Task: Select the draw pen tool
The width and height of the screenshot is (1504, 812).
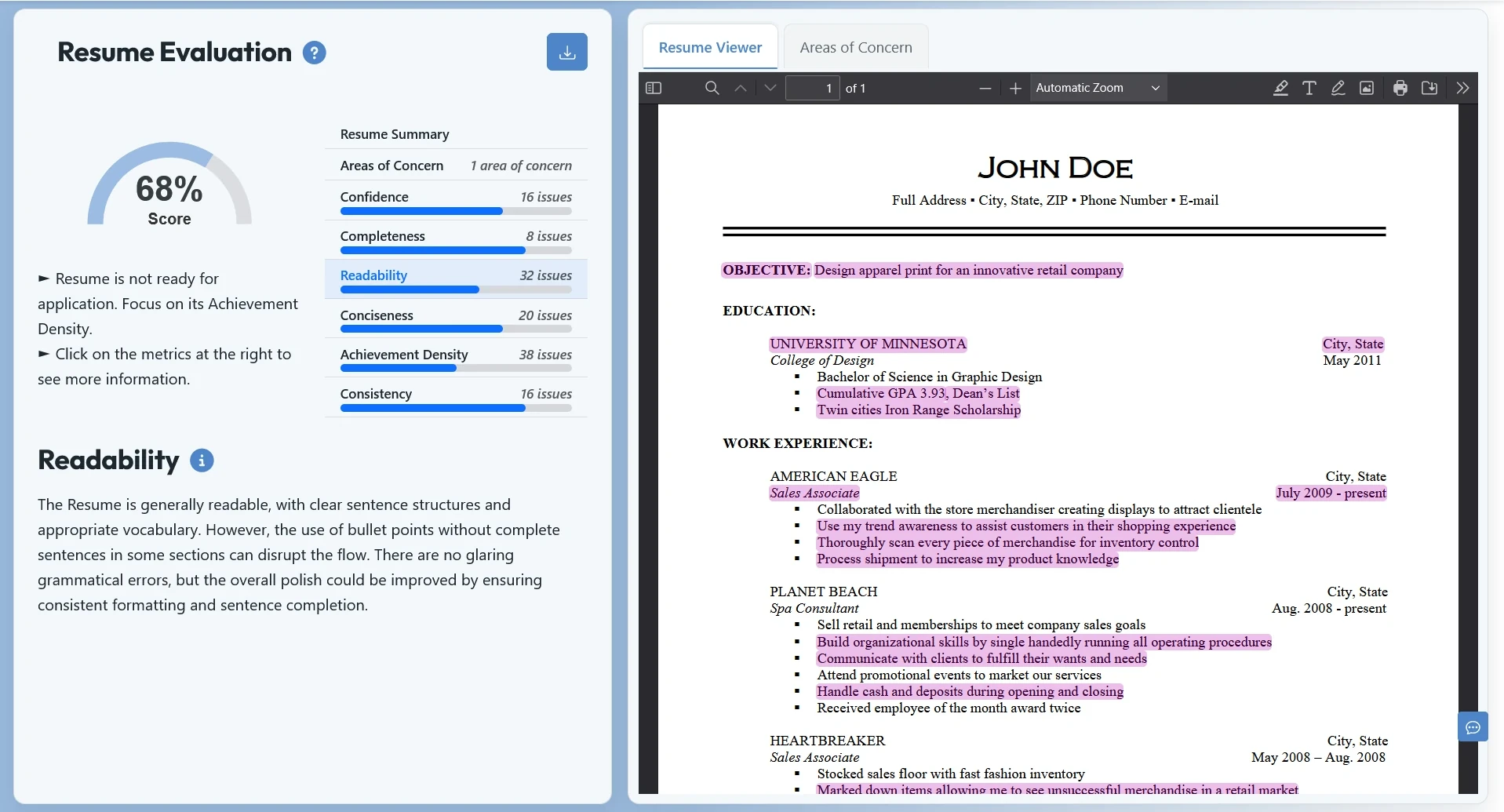Action: (1338, 88)
